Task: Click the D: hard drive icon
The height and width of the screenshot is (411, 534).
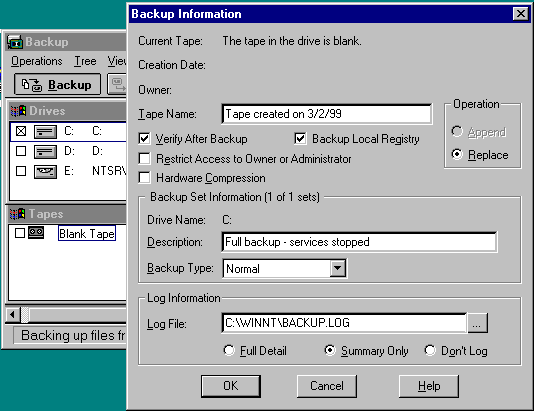Action: pos(45,152)
